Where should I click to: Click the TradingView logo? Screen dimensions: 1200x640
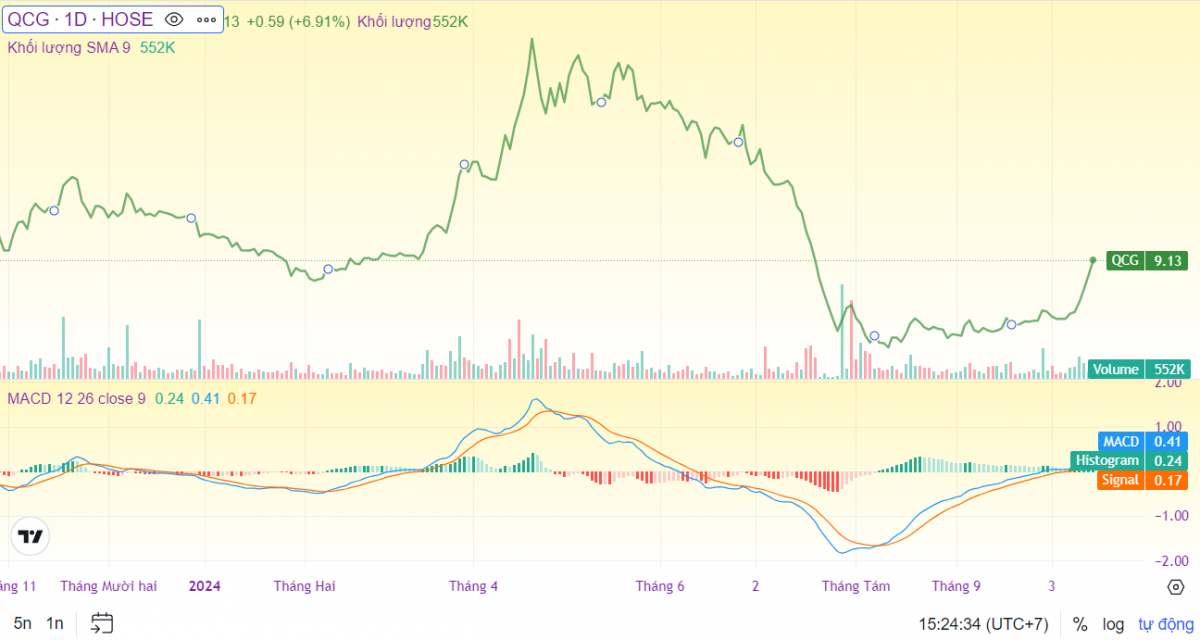(x=31, y=537)
